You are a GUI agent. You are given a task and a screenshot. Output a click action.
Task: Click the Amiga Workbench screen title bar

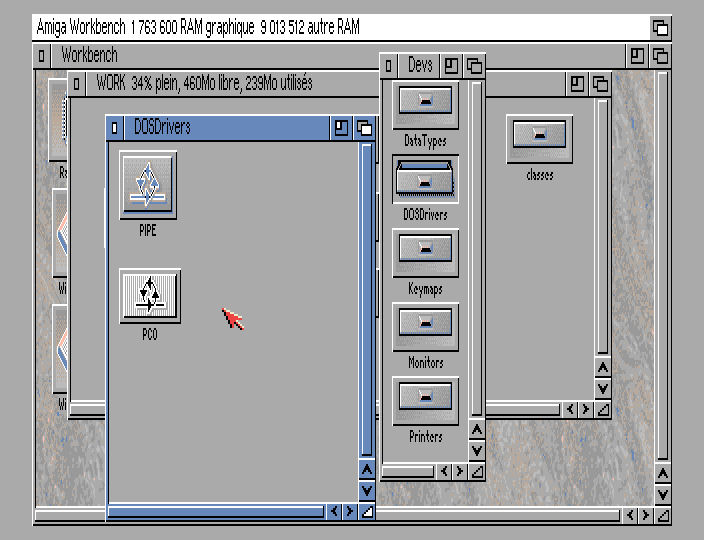pyautogui.click(x=342, y=28)
